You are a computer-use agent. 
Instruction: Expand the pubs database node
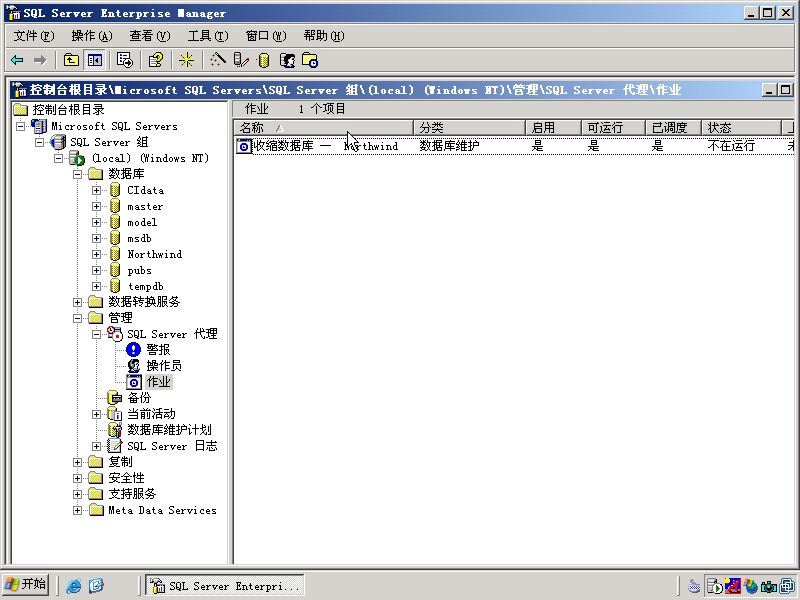(x=96, y=270)
